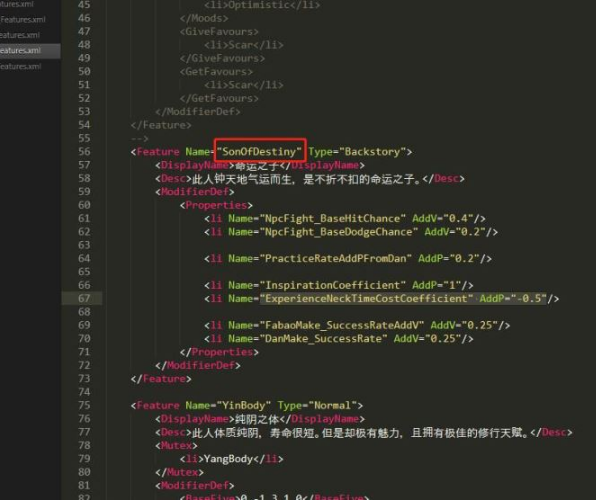Click line number 75 in the gutter
596x500 pixels.
(84, 405)
